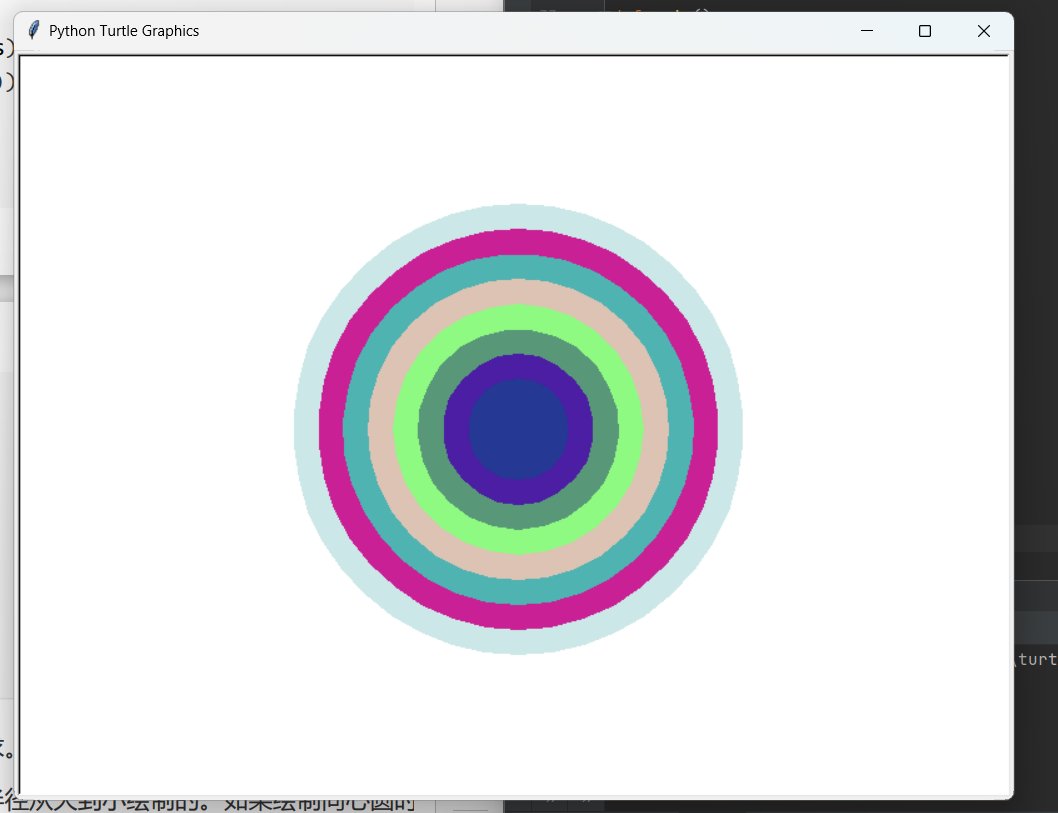Viewport: 1058px width, 813px height.
Task: Click the bright green ring
Action: pos(518,316)
